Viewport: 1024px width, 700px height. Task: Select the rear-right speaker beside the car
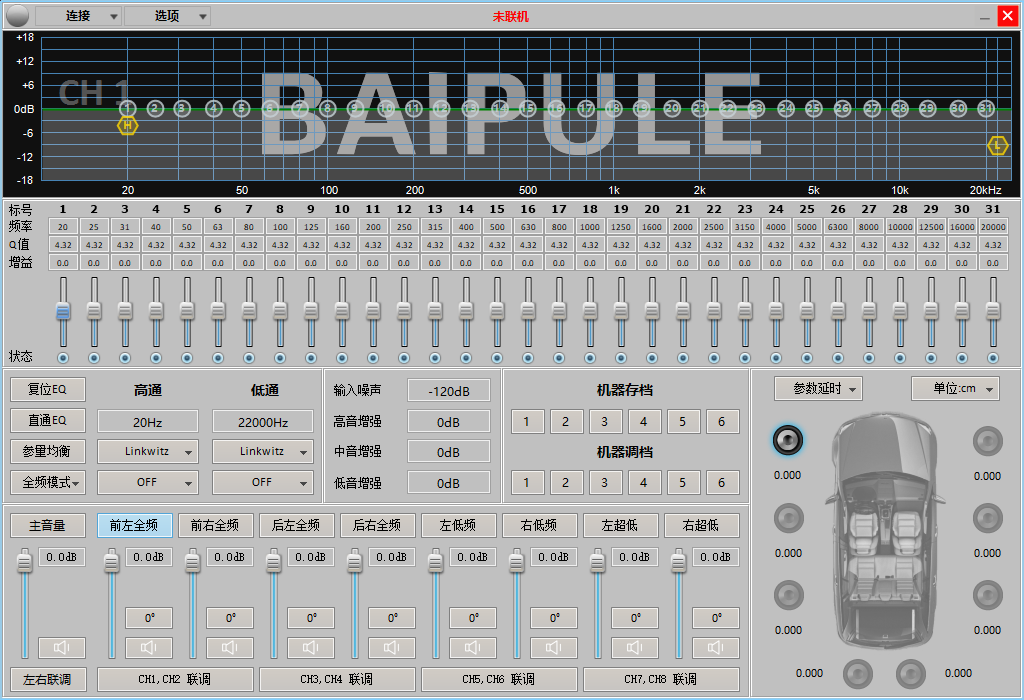click(x=987, y=596)
